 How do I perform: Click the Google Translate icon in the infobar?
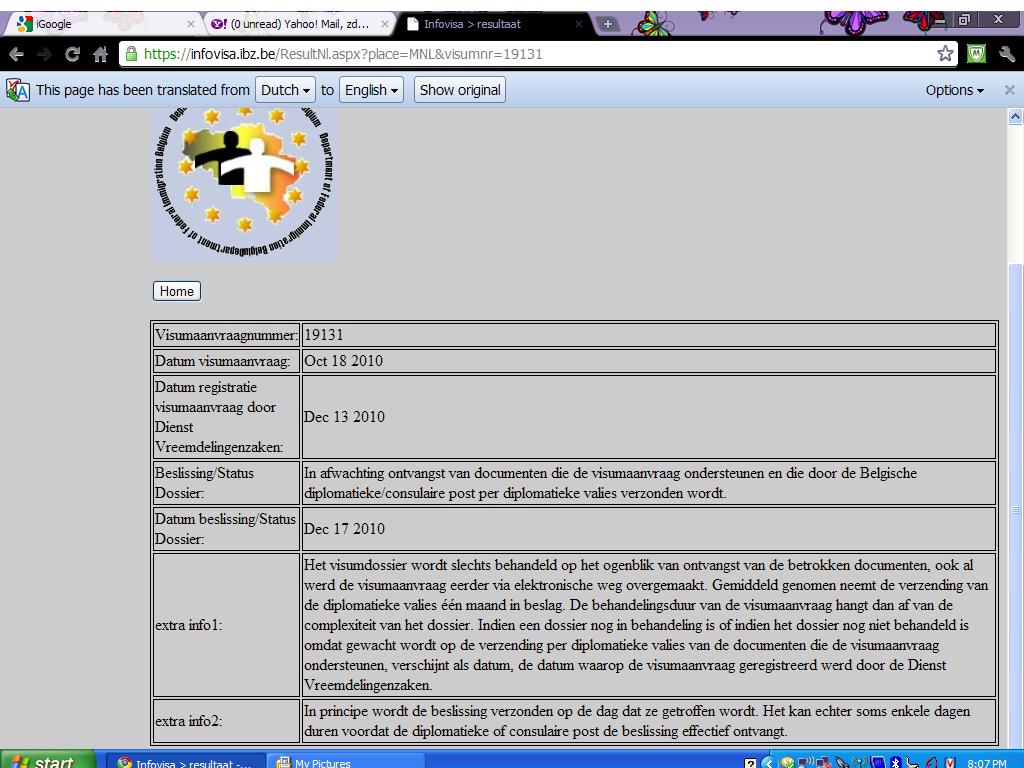[16, 90]
